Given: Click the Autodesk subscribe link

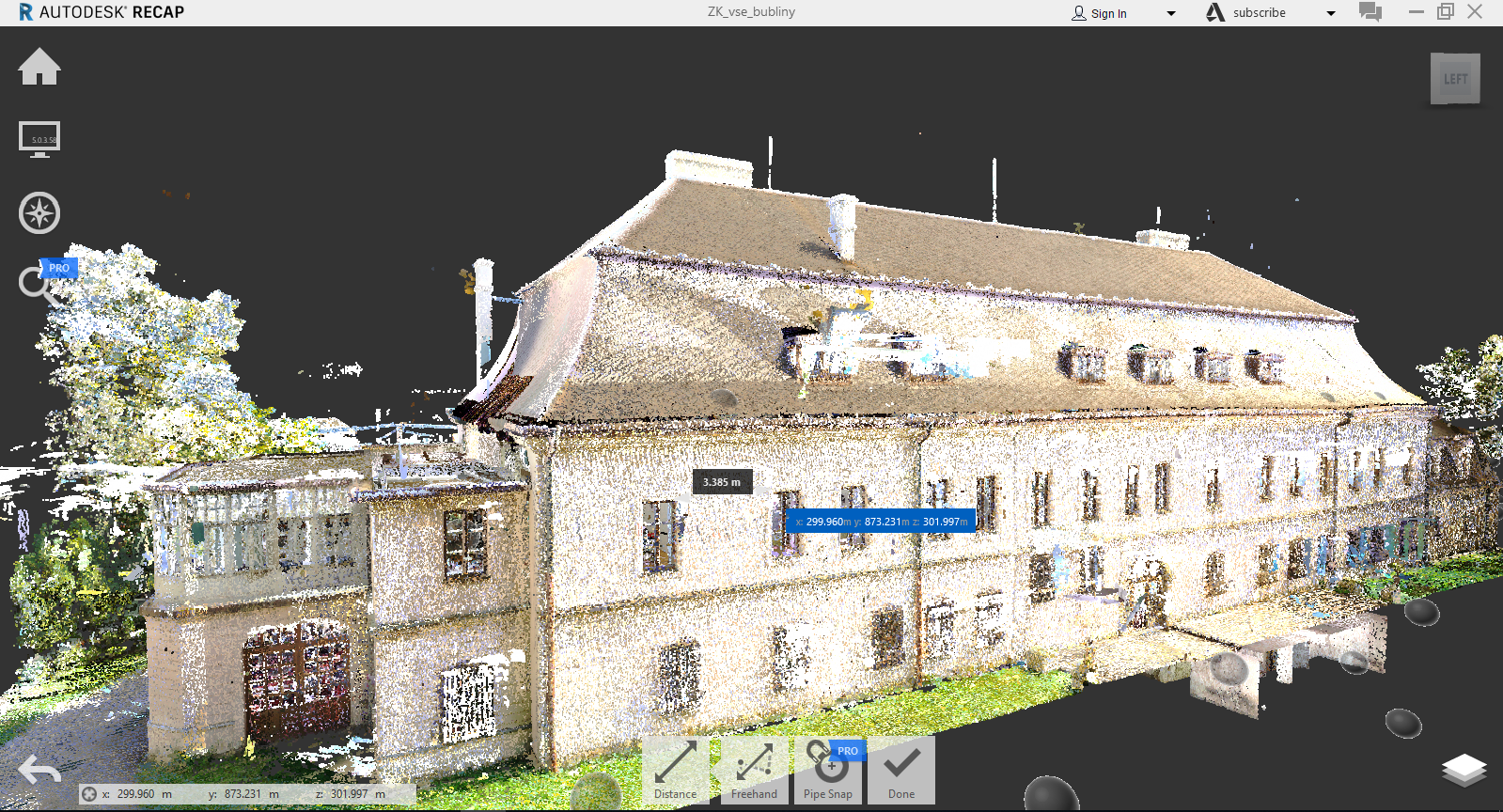Looking at the screenshot, I should 1259,13.
